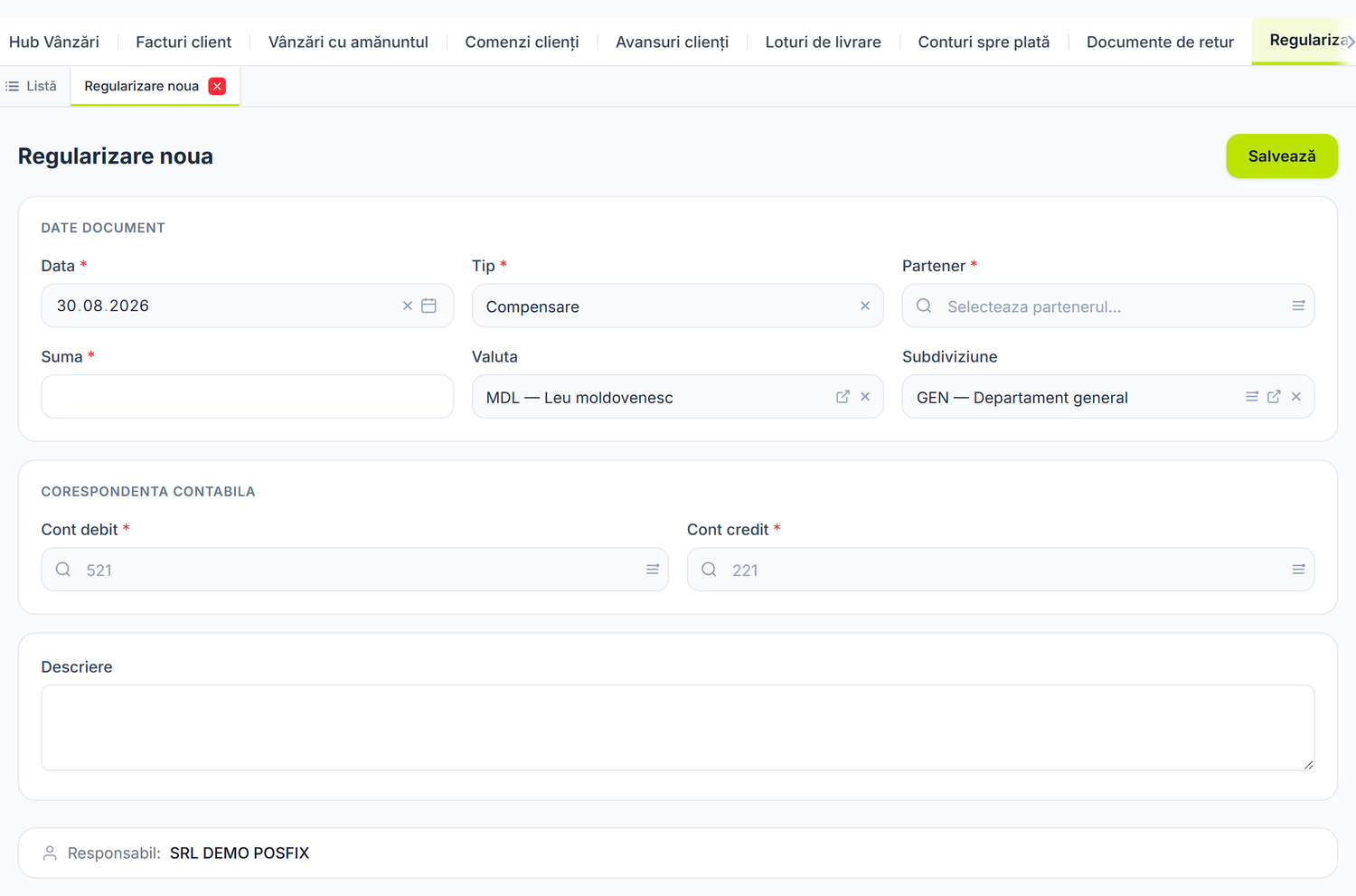Open the Partener list icon
This screenshot has height=896, width=1356.
[1298, 306]
